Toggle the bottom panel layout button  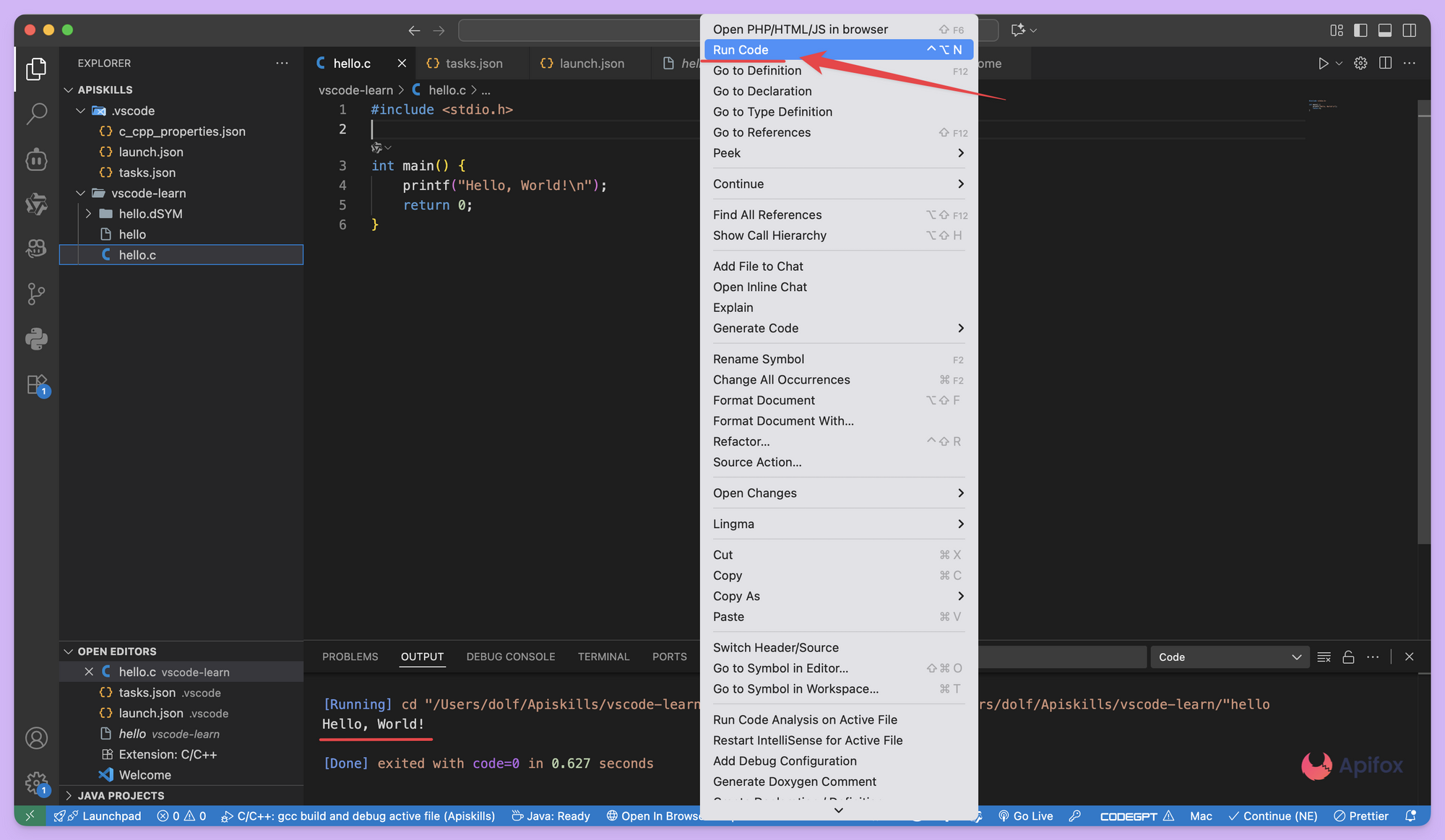pos(1385,30)
